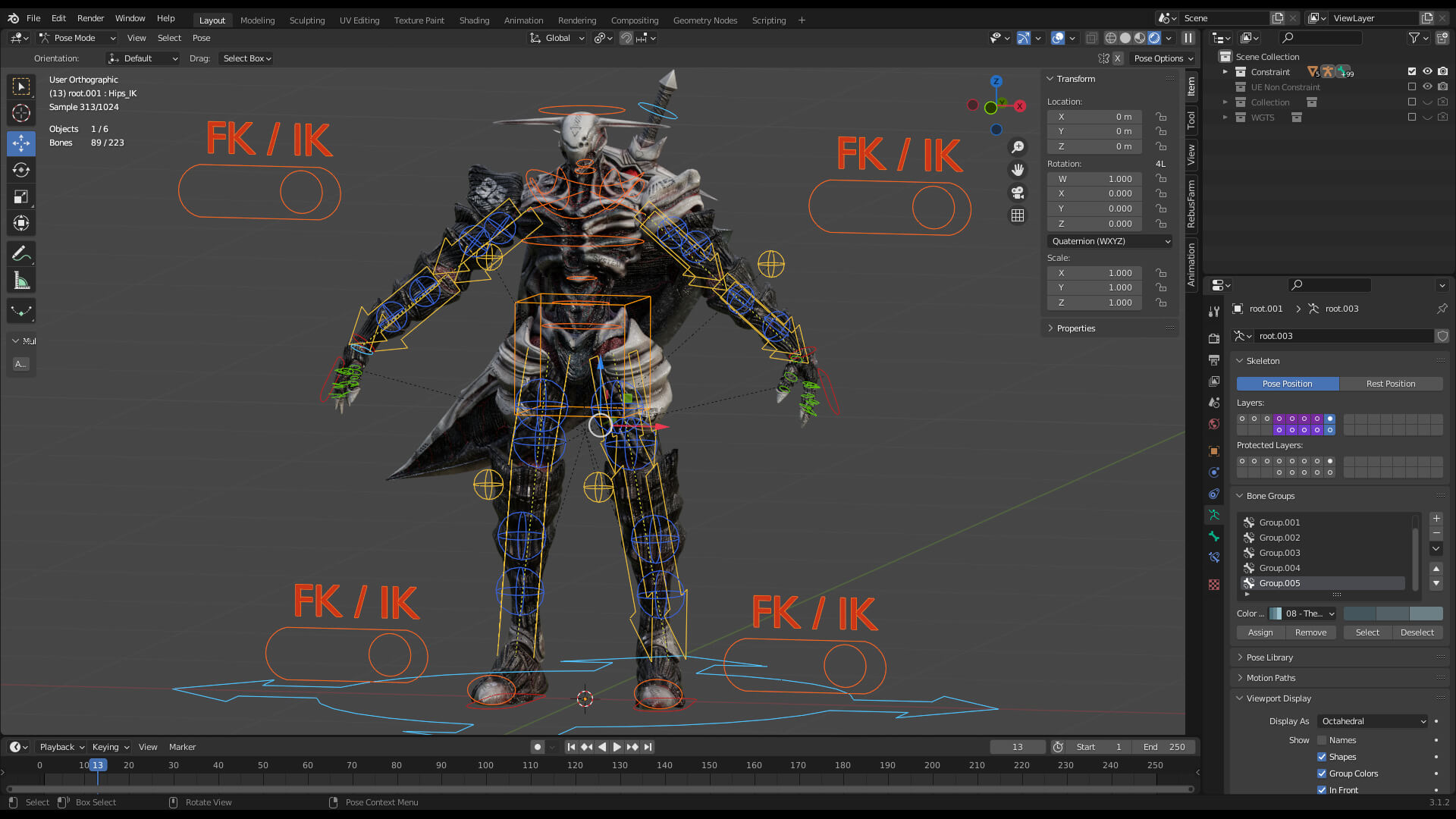Open the Tool properties tab icon
Screen dimensions: 1456x819
tap(1214, 312)
